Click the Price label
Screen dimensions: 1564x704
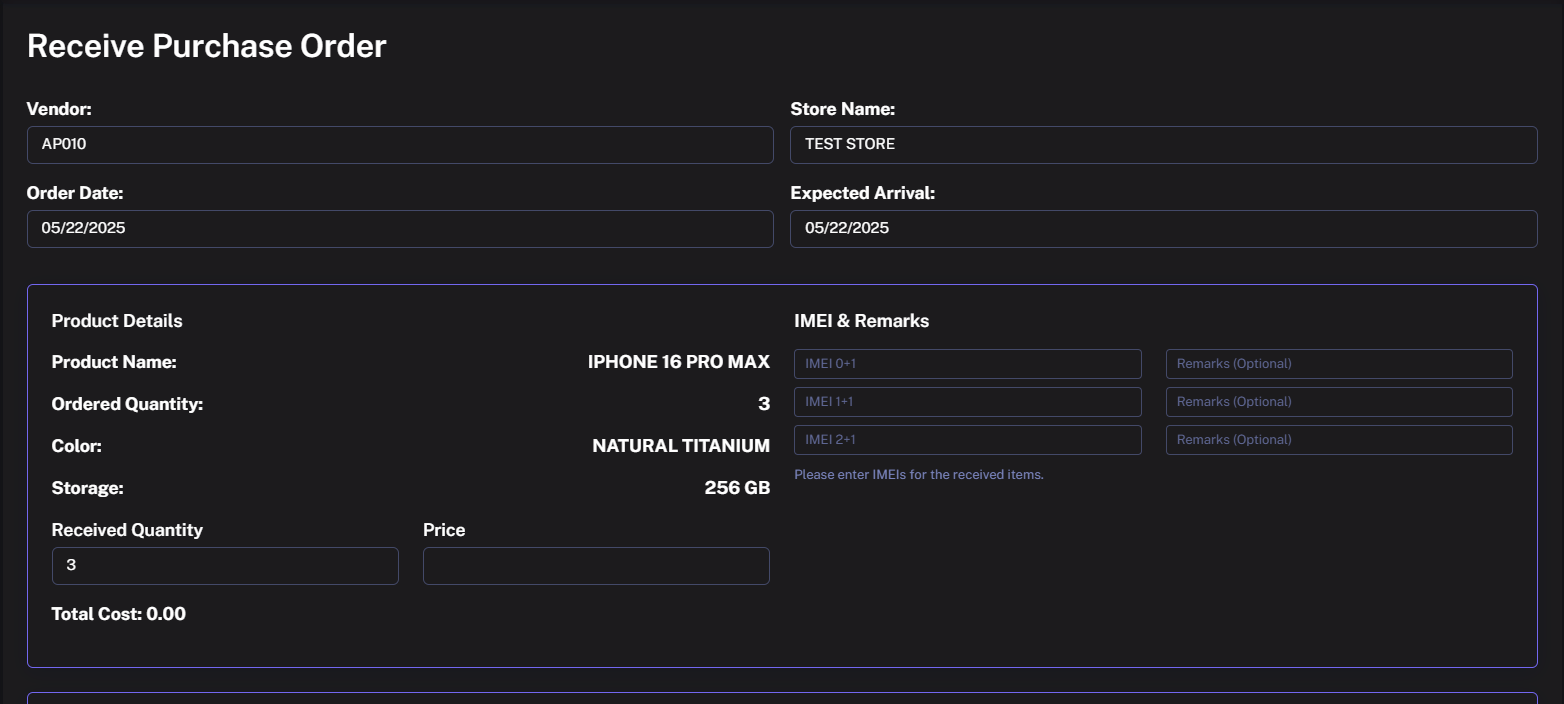click(444, 530)
